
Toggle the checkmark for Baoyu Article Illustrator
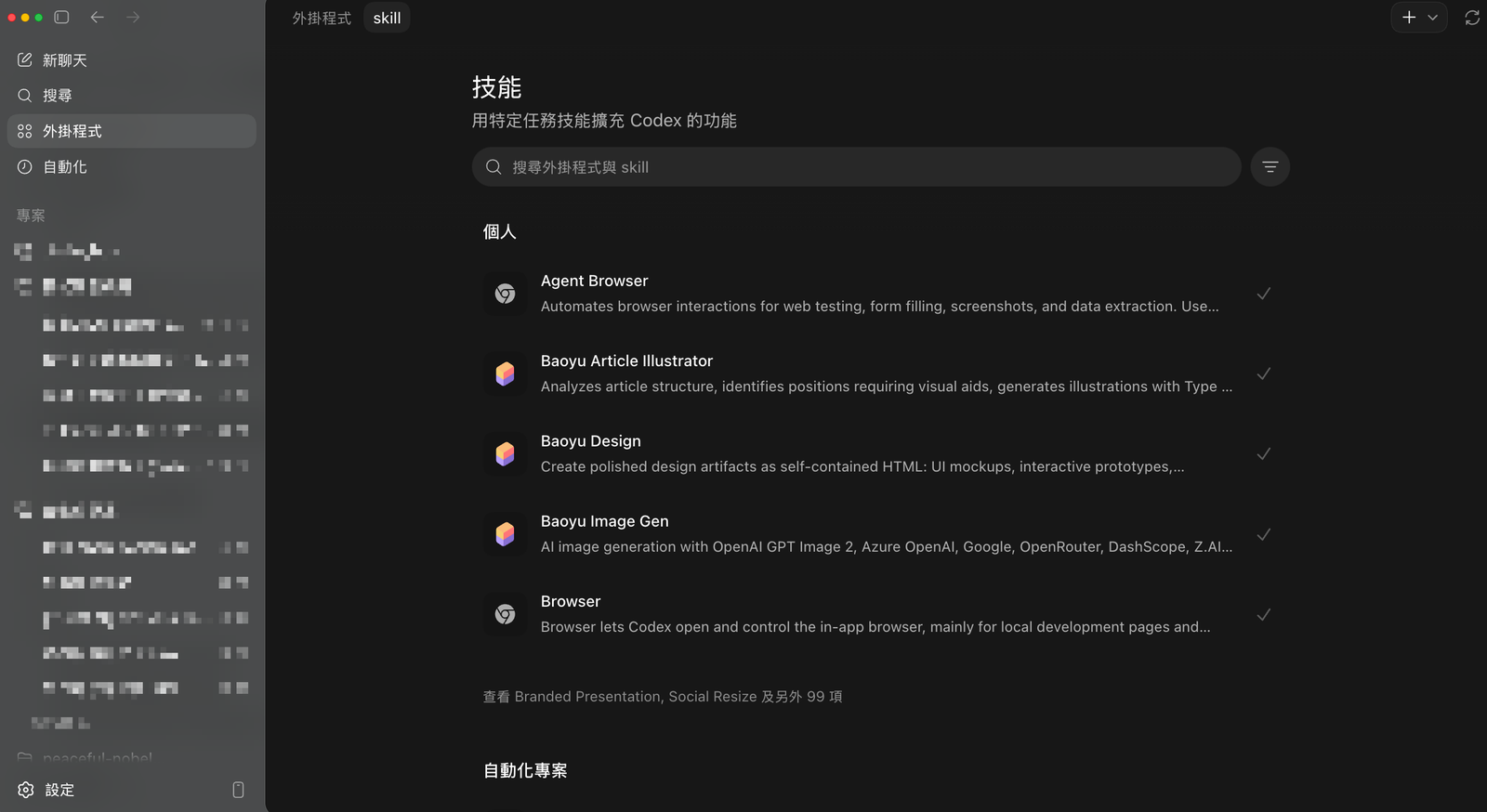[1264, 373]
